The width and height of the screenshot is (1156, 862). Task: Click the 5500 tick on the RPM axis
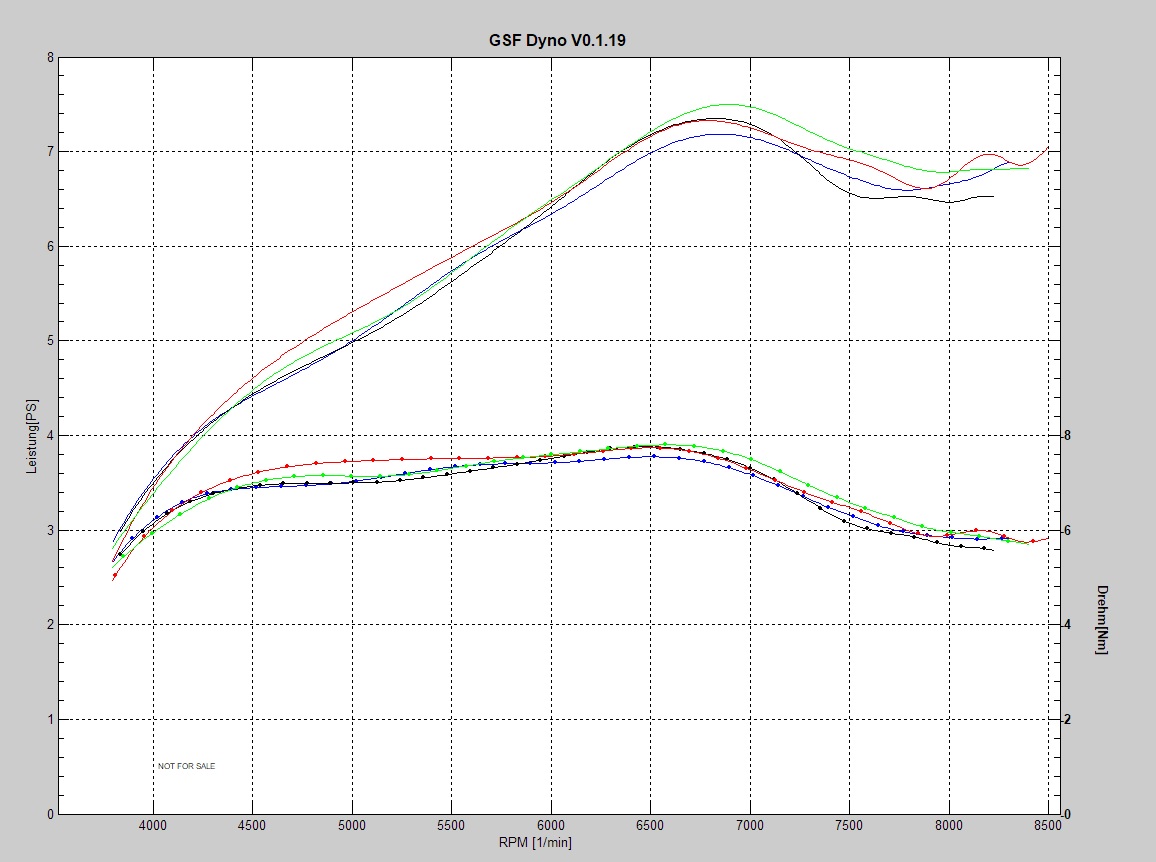(x=451, y=825)
